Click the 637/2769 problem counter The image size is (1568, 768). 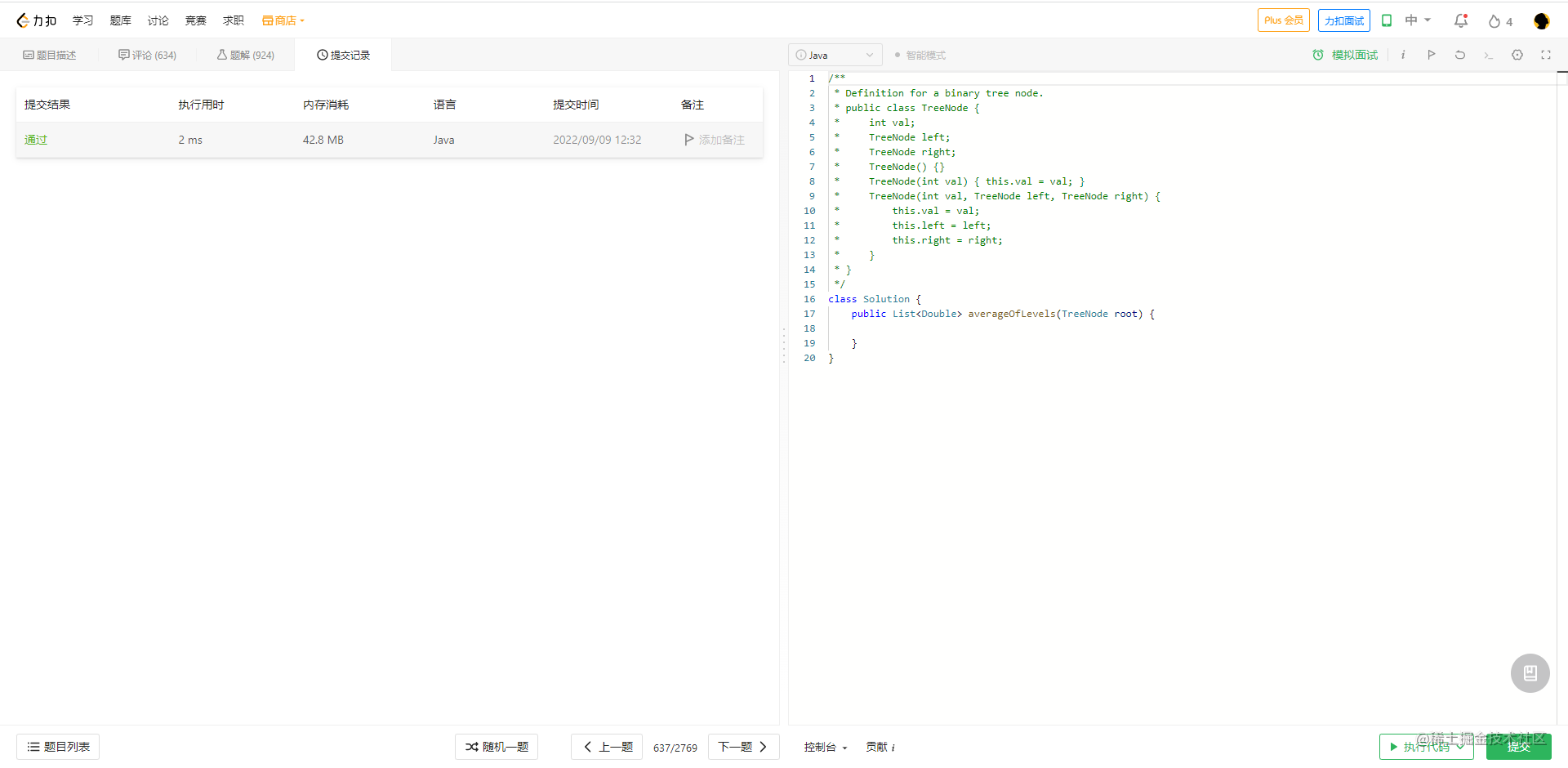click(675, 748)
